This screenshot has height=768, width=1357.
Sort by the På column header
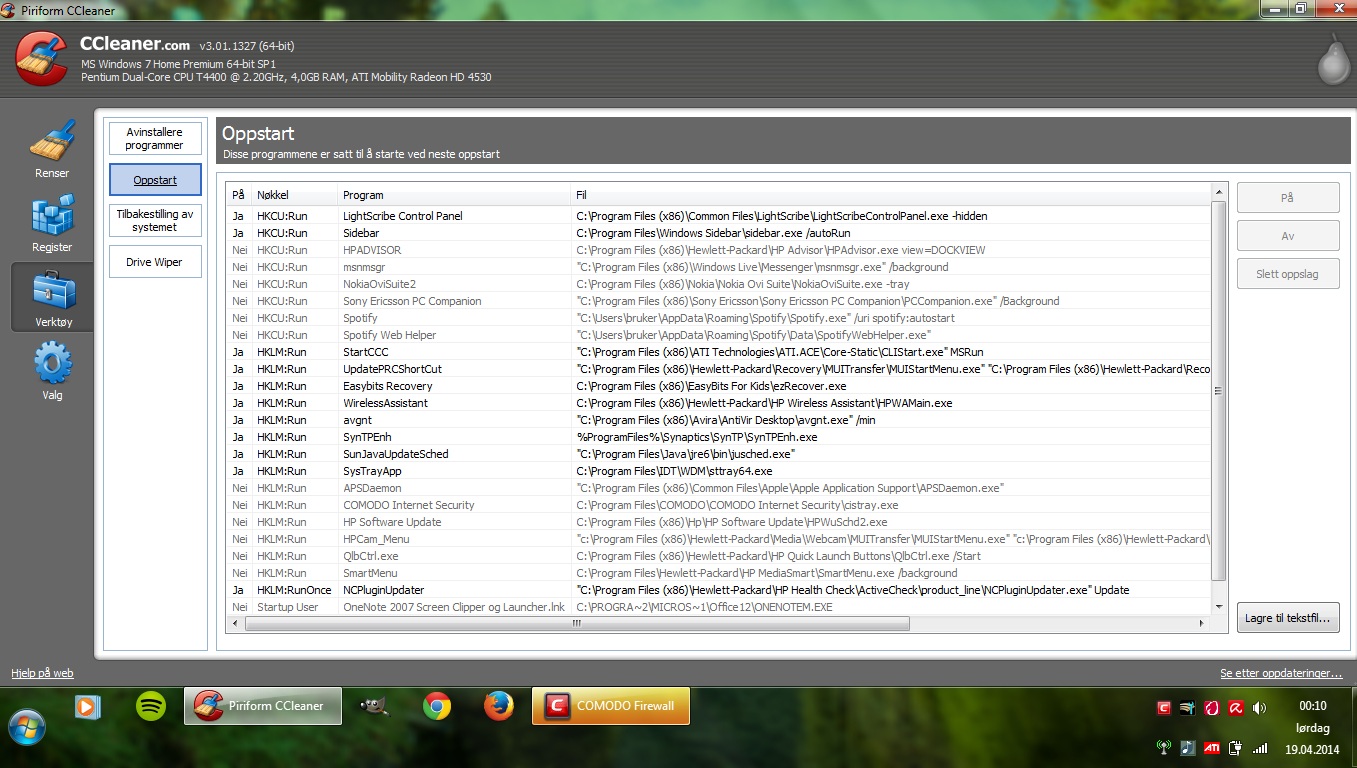tap(238, 195)
